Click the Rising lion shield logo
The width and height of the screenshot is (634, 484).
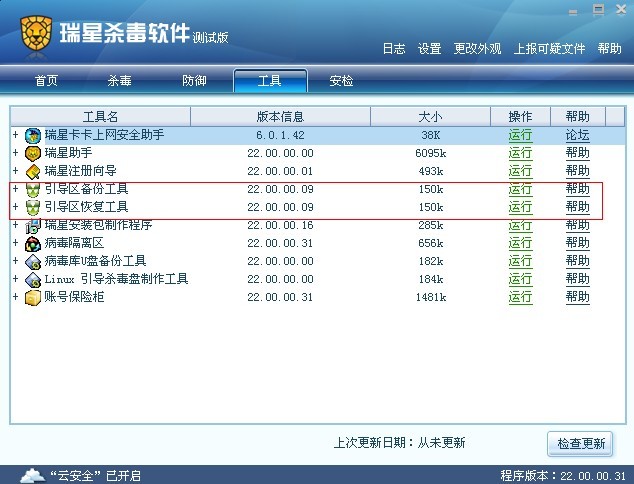[36, 33]
